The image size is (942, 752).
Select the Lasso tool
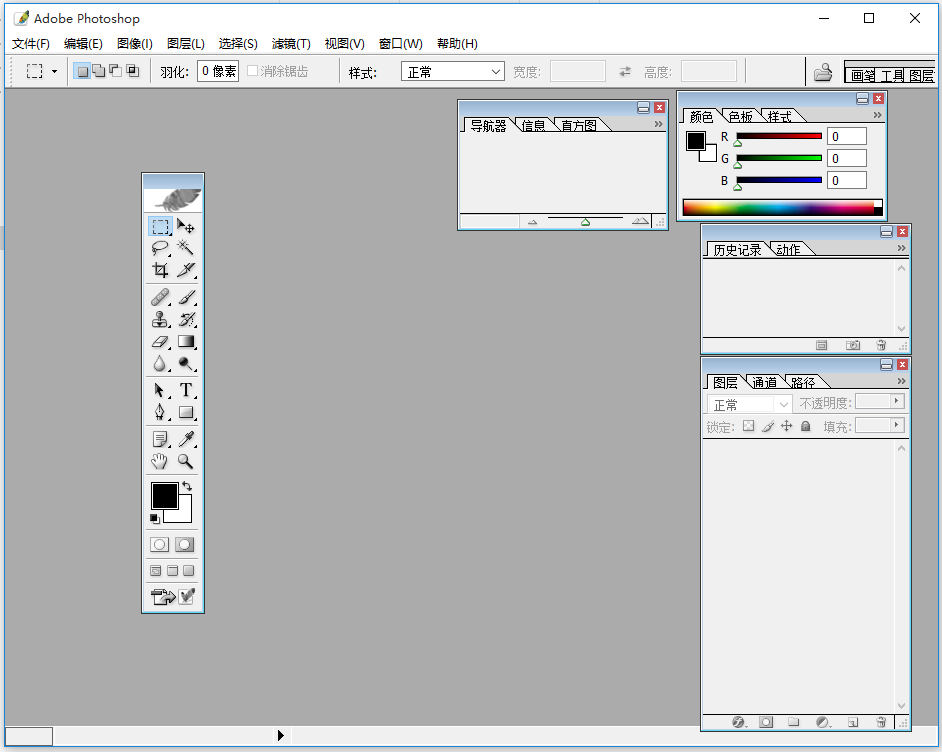(x=160, y=248)
